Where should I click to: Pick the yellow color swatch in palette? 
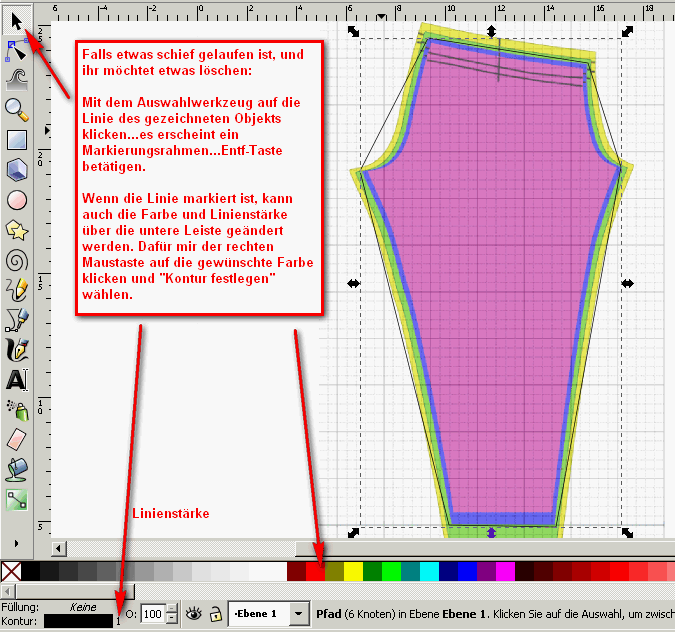click(x=352, y=571)
